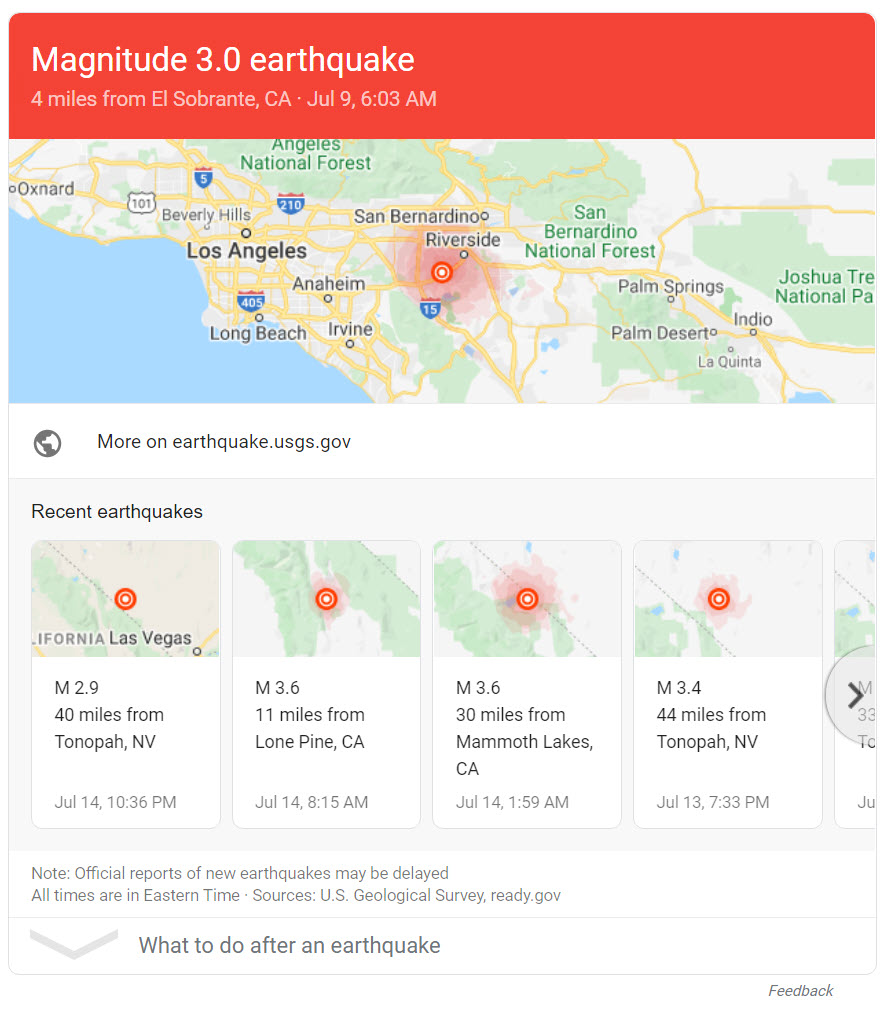Screen dimensions: 885x1015
Task: Click epicenter marker on Lone Pine card
Action: pos(326,599)
